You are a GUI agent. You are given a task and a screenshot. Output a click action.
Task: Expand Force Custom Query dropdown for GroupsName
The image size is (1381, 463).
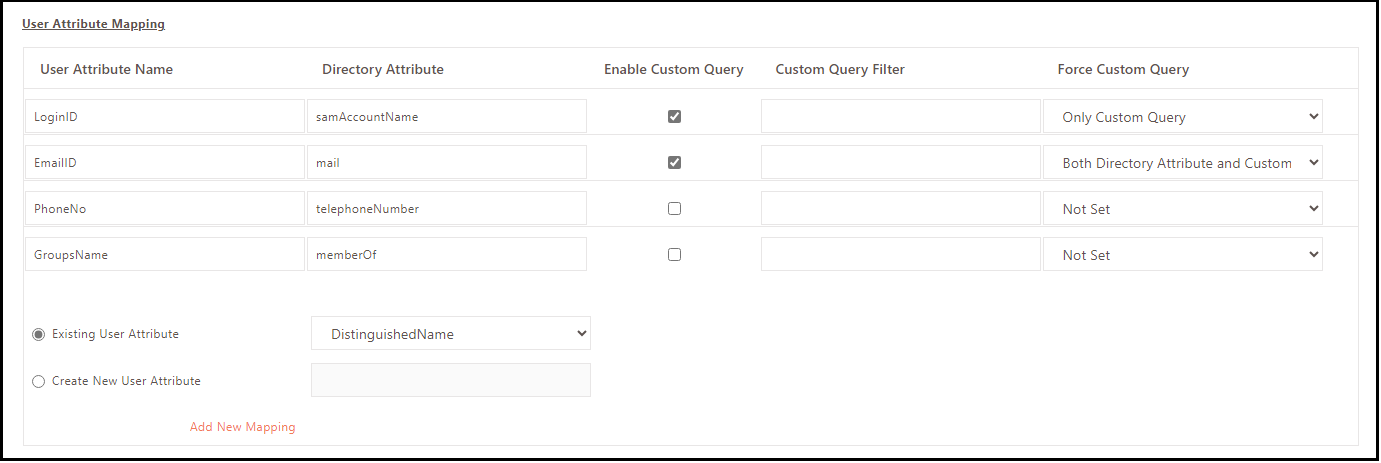[x=1182, y=255]
